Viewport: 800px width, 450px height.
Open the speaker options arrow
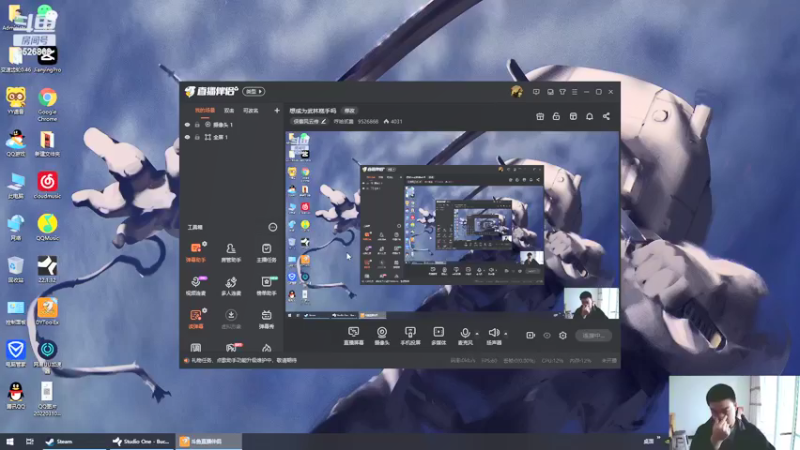coord(506,334)
